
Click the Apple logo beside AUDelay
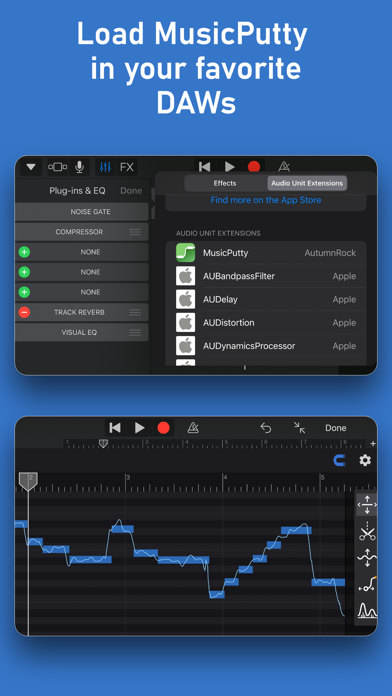pyautogui.click(x=186, y=300)
